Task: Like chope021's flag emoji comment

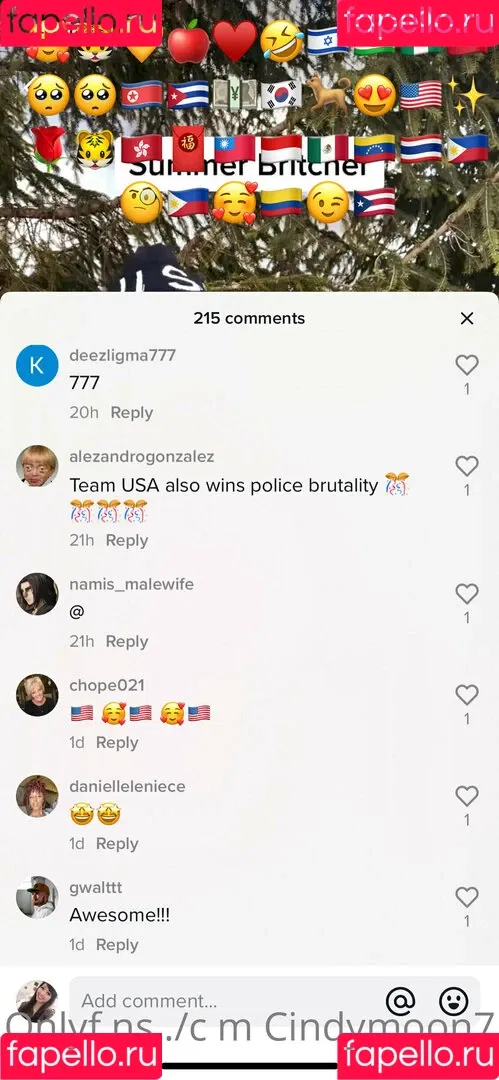Action: pos(467,695)
